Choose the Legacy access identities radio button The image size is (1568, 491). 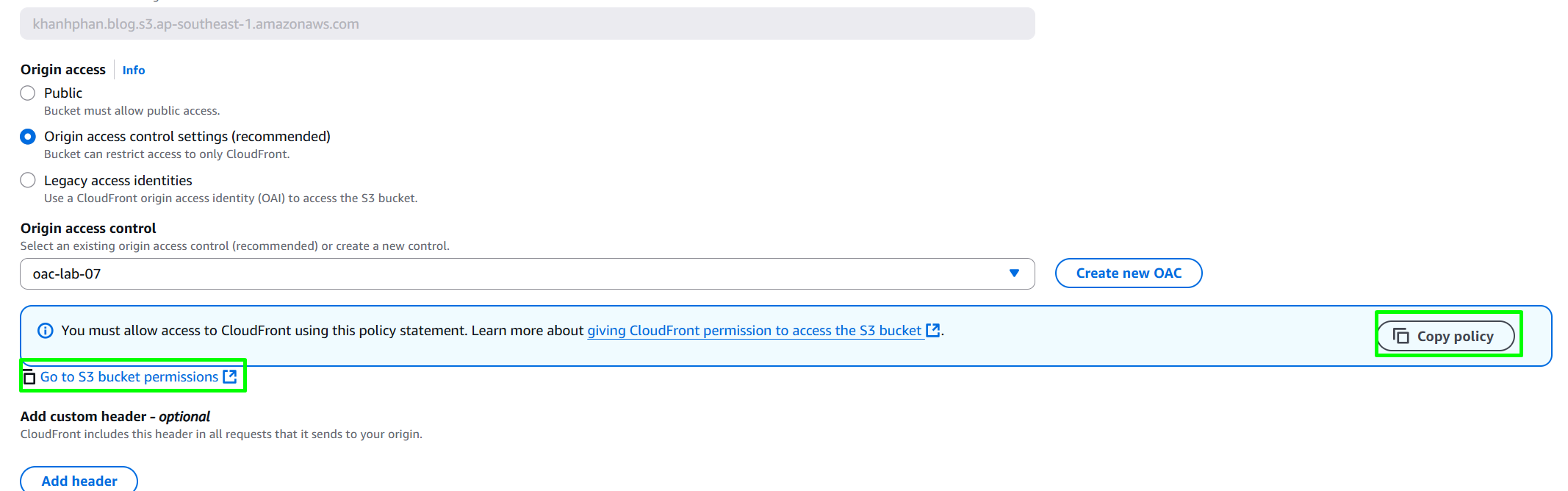pyautogui.click(x=28, y=180)
